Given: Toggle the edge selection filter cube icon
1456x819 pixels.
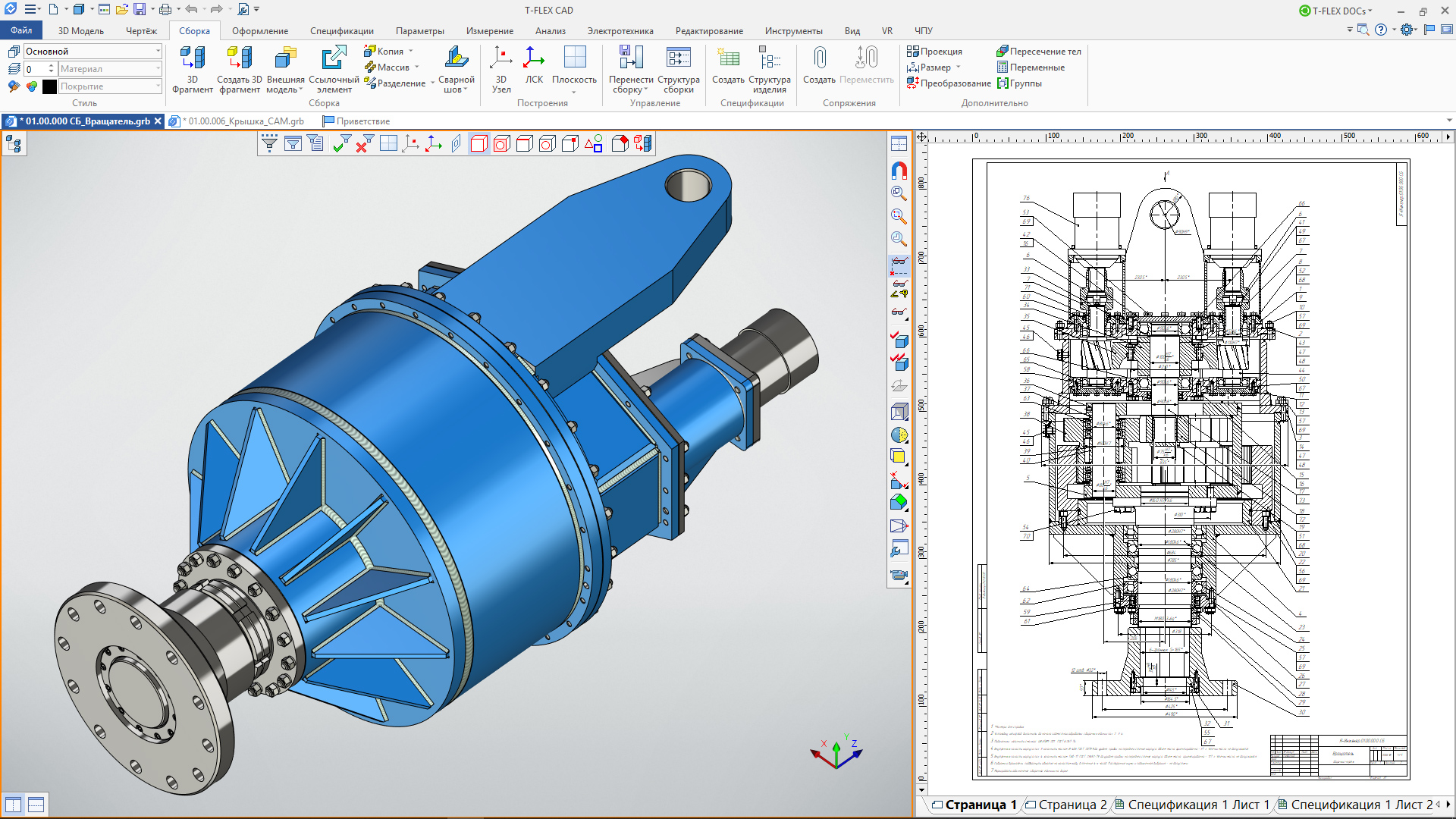Looking at the screenshot, I should click(x=525, y=143).
